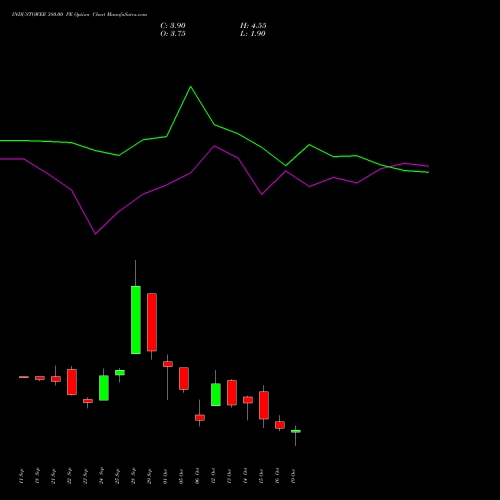The height and width of the screenshot is (500, 500).
Task: Click the 22 Sep date label
Action: click(69, 476)
